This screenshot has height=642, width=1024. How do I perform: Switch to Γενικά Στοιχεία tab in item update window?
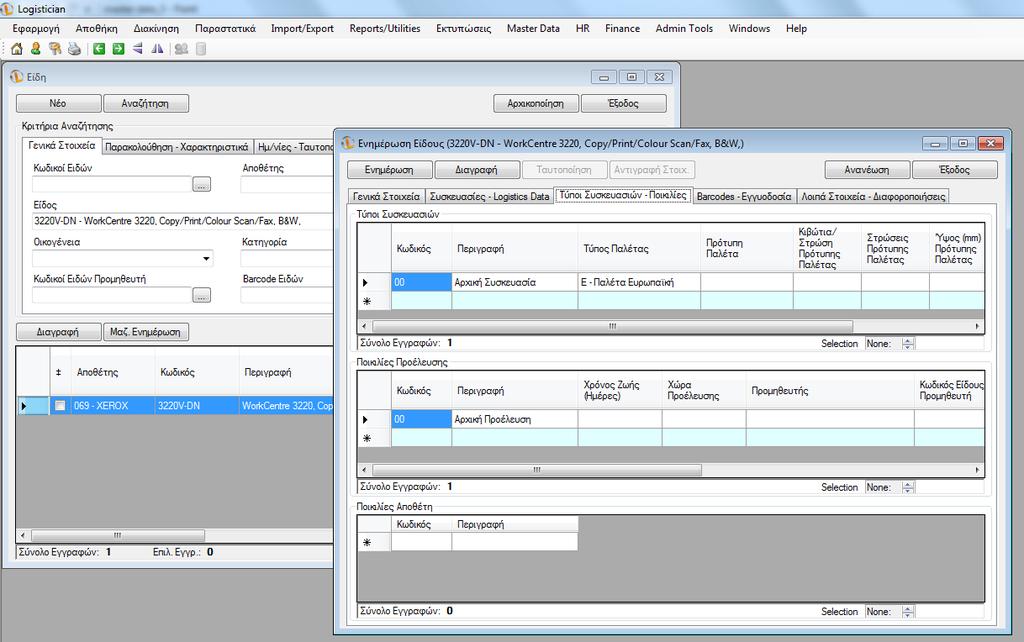tap(387, 197)
